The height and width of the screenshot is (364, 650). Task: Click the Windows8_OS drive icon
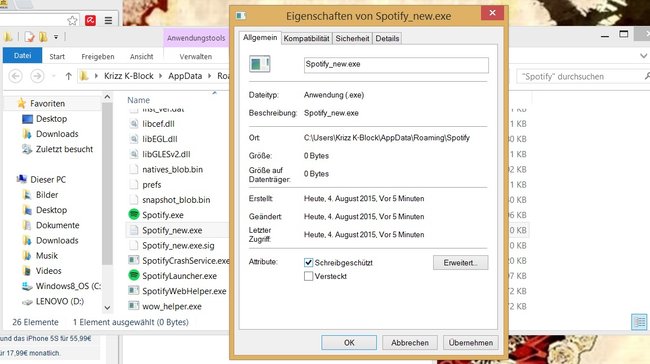click(x=27, y=286)
